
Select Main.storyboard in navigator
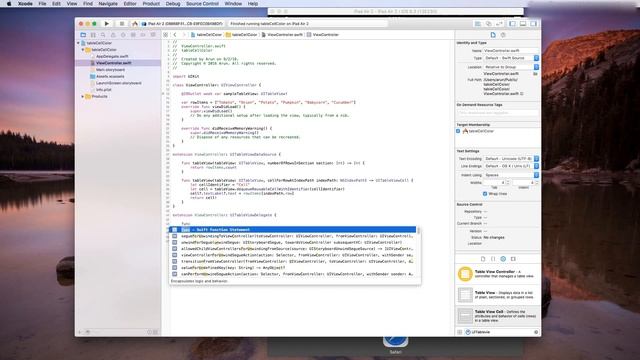[x=110, y=70]
